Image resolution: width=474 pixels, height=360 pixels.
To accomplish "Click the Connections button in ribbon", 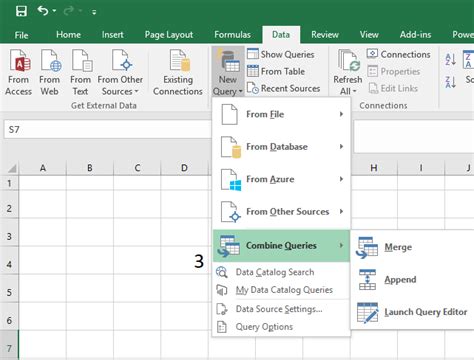I will pyautogui.click(x=399, y=54).
